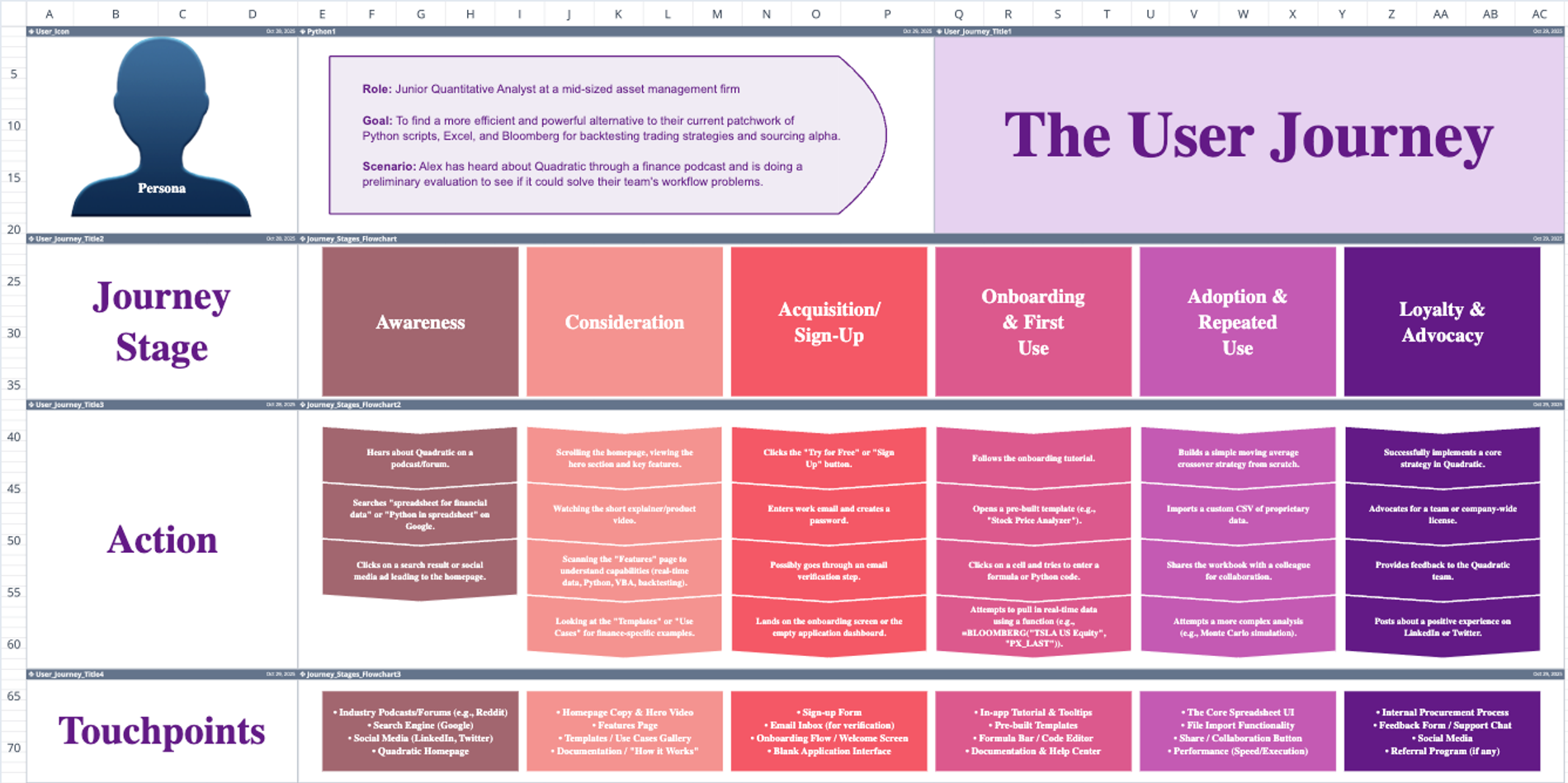Viewport: 1568px width, 783px height.
Task: Click the Journey Stage heading
Action: point(162,322)
